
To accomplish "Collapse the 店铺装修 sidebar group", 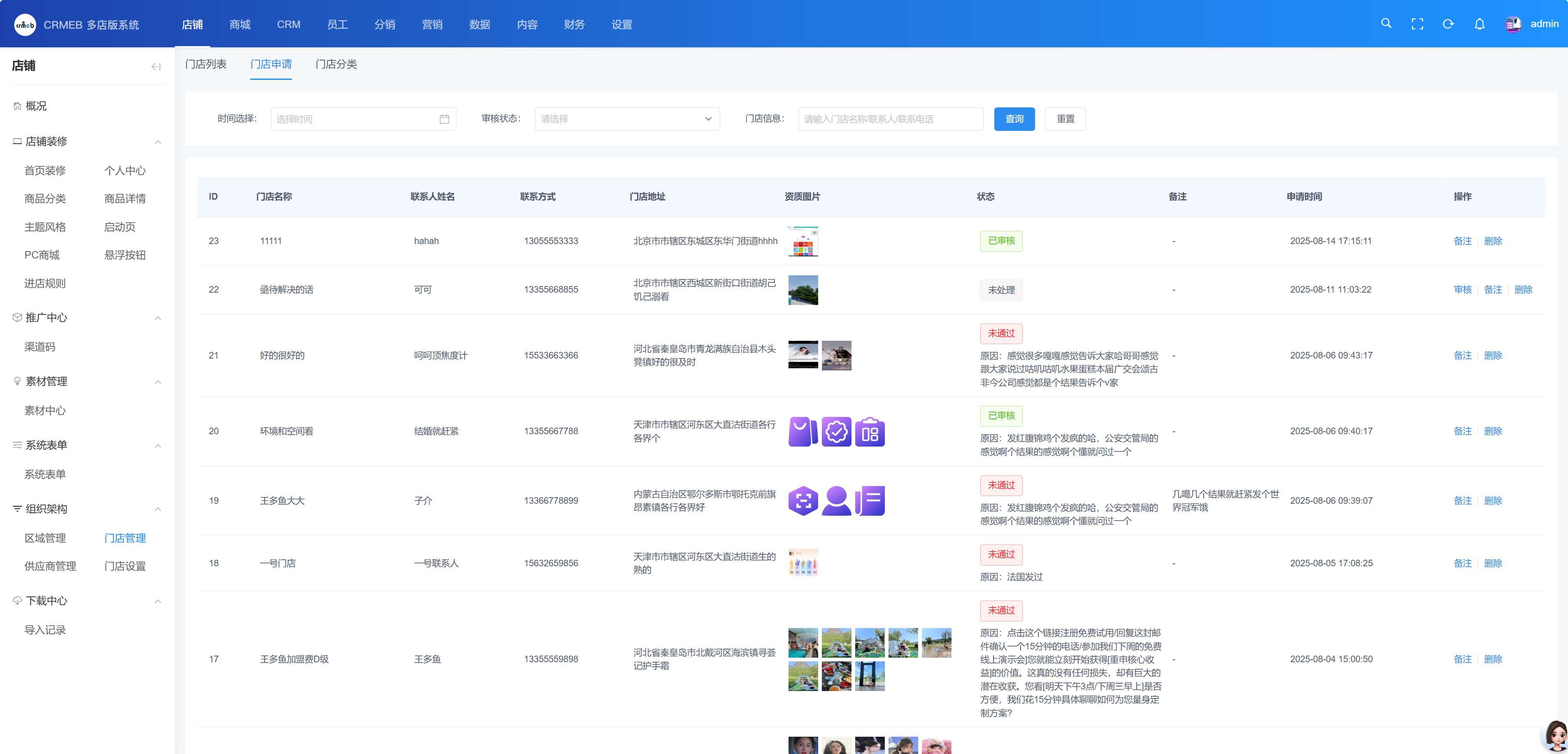I will pyautogui.click(x=158, y=142).
